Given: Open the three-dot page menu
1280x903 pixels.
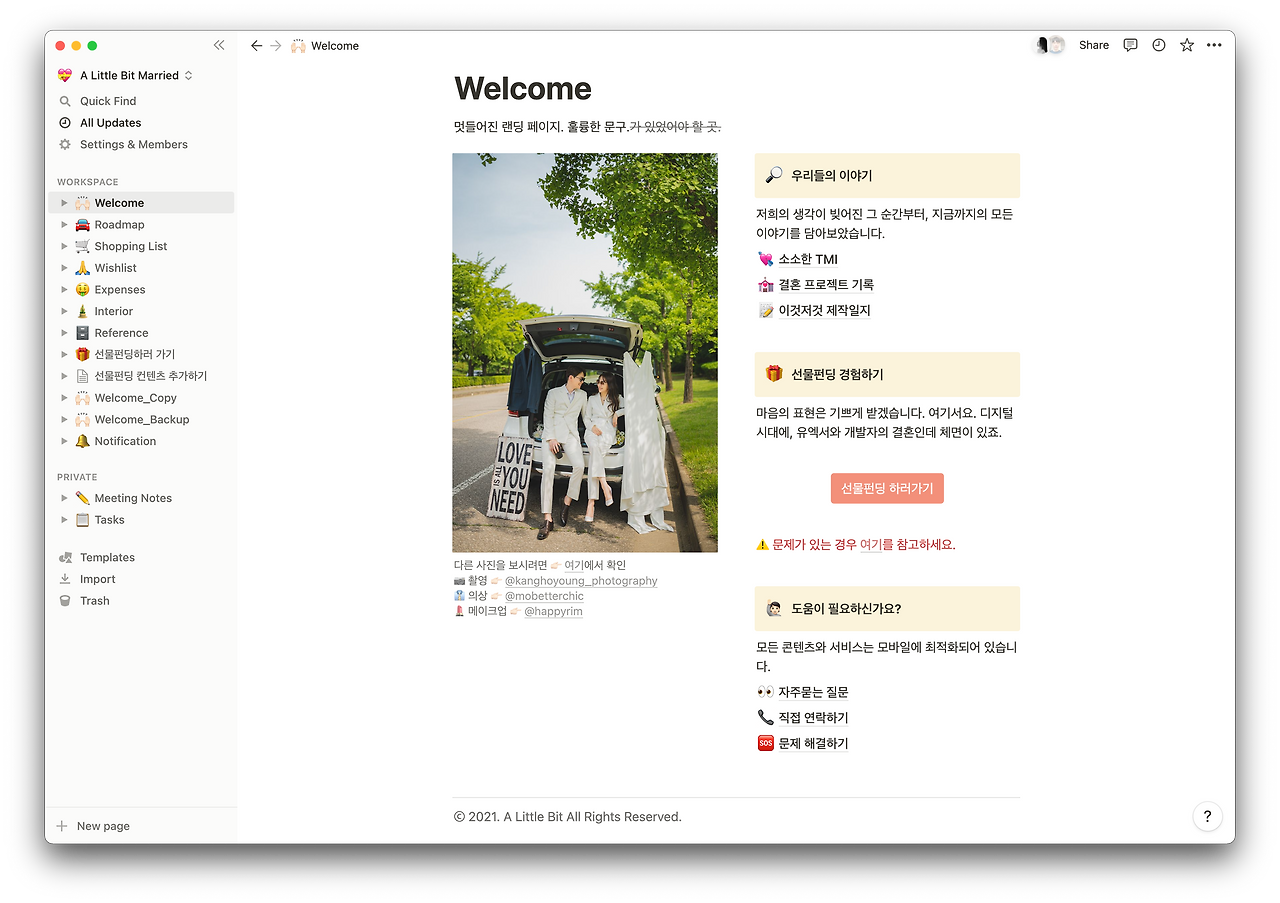Looking at the screenshot, I should (x=1214, y=45).
